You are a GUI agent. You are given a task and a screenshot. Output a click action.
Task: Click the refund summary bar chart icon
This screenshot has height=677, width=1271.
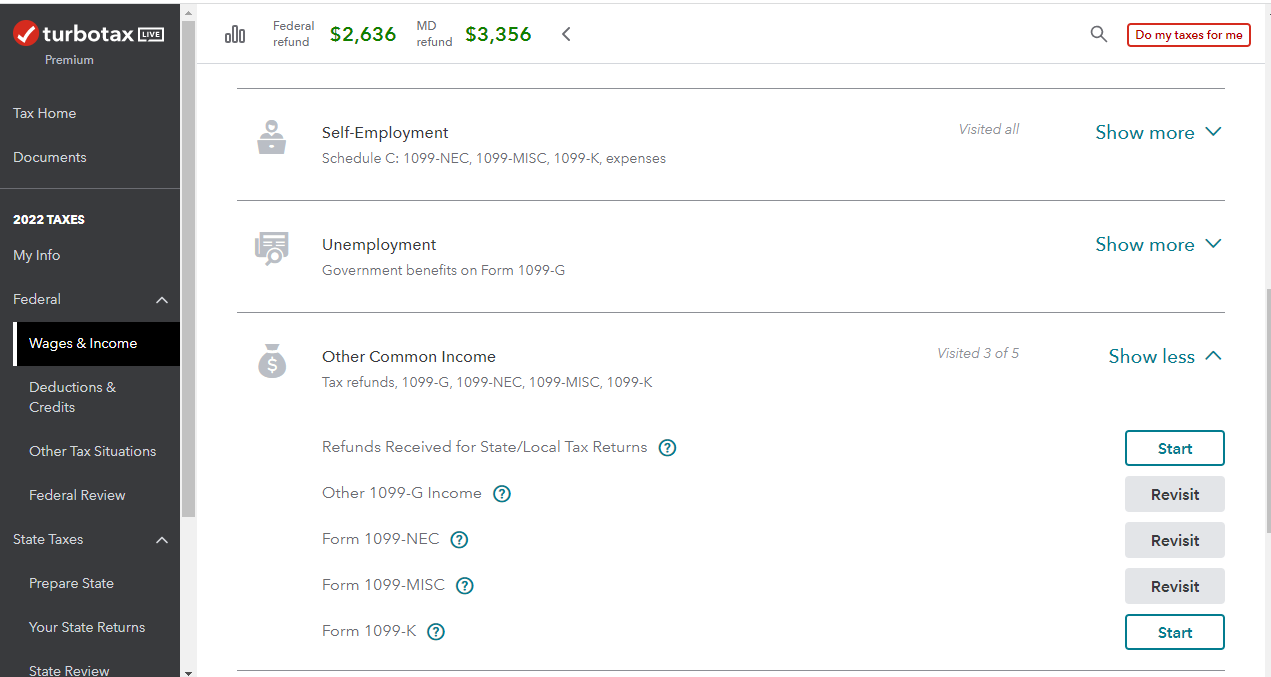coord(235,35)
